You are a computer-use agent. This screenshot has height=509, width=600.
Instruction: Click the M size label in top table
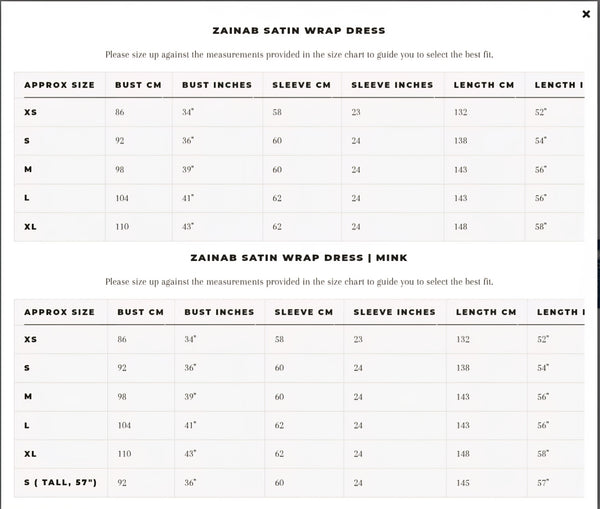click(x=28, y=170)
